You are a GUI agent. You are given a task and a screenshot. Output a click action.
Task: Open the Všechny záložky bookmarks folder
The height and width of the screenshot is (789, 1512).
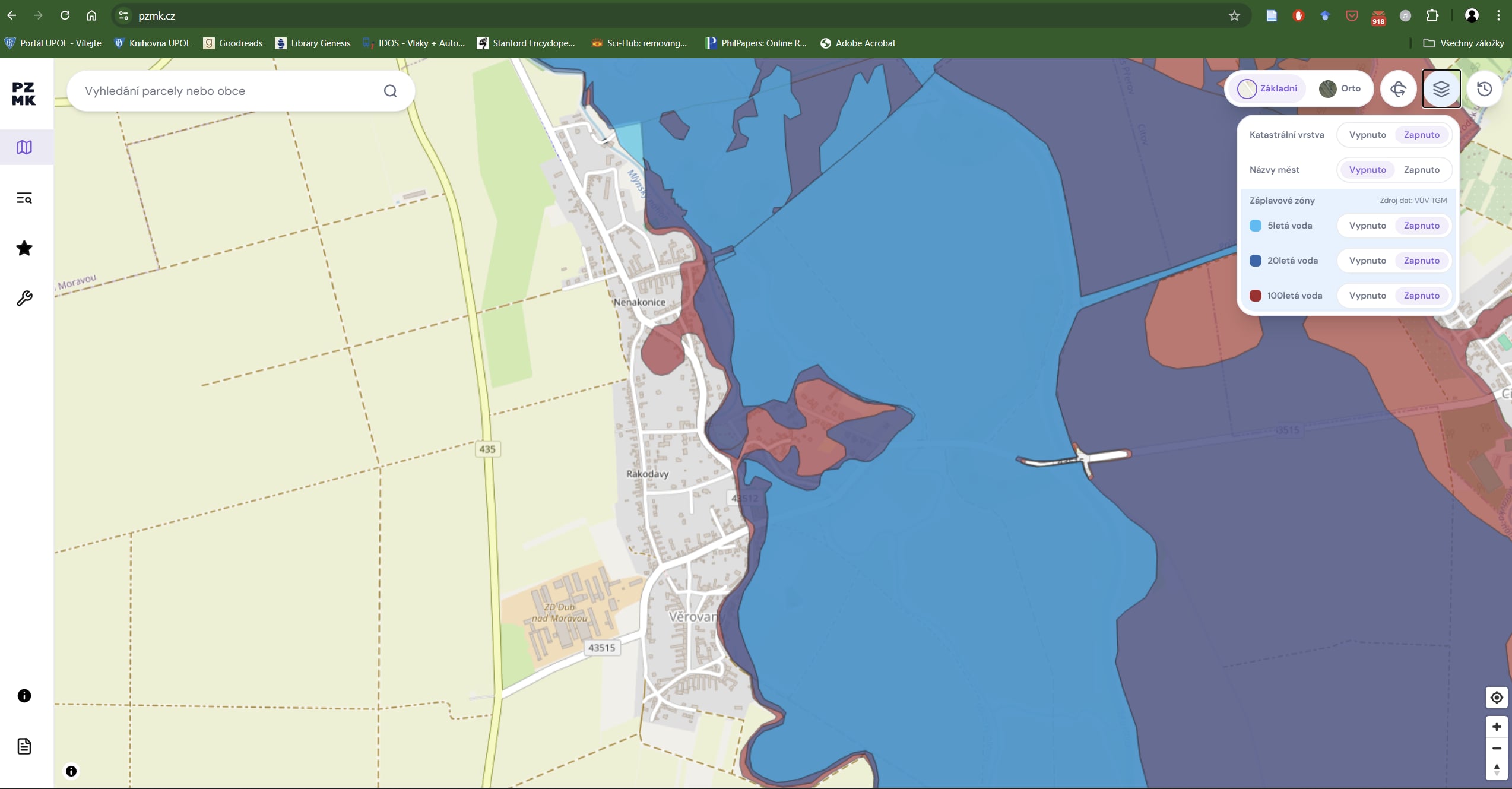[x=1463, y=43]
